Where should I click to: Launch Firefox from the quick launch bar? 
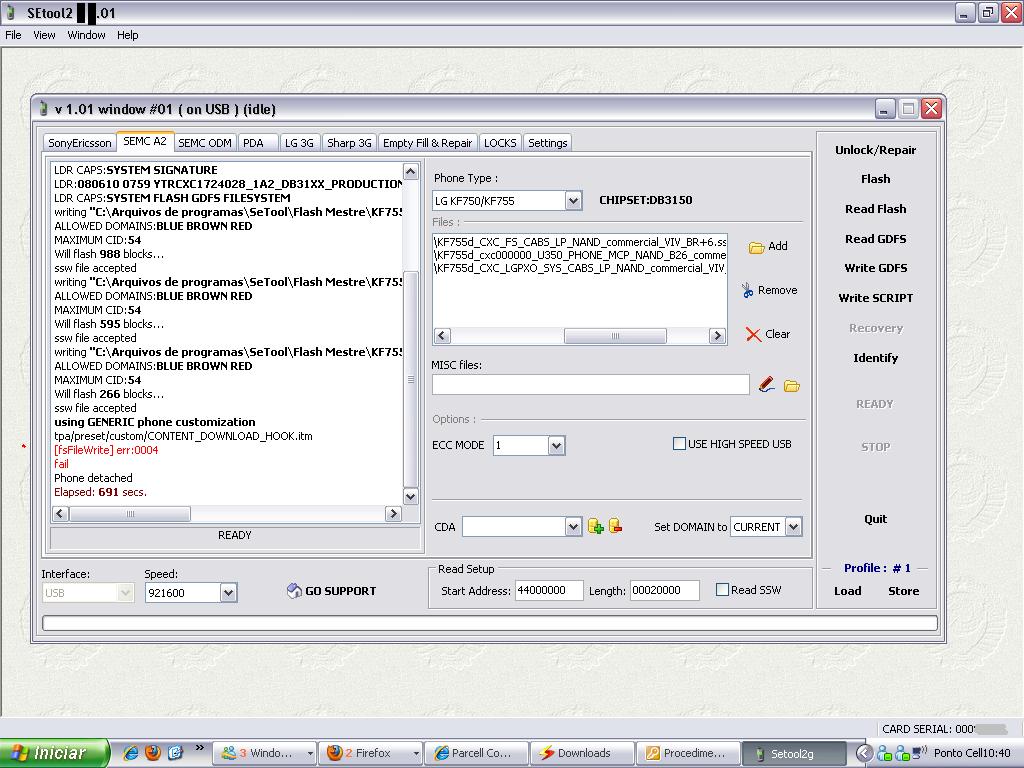(153, 753)
